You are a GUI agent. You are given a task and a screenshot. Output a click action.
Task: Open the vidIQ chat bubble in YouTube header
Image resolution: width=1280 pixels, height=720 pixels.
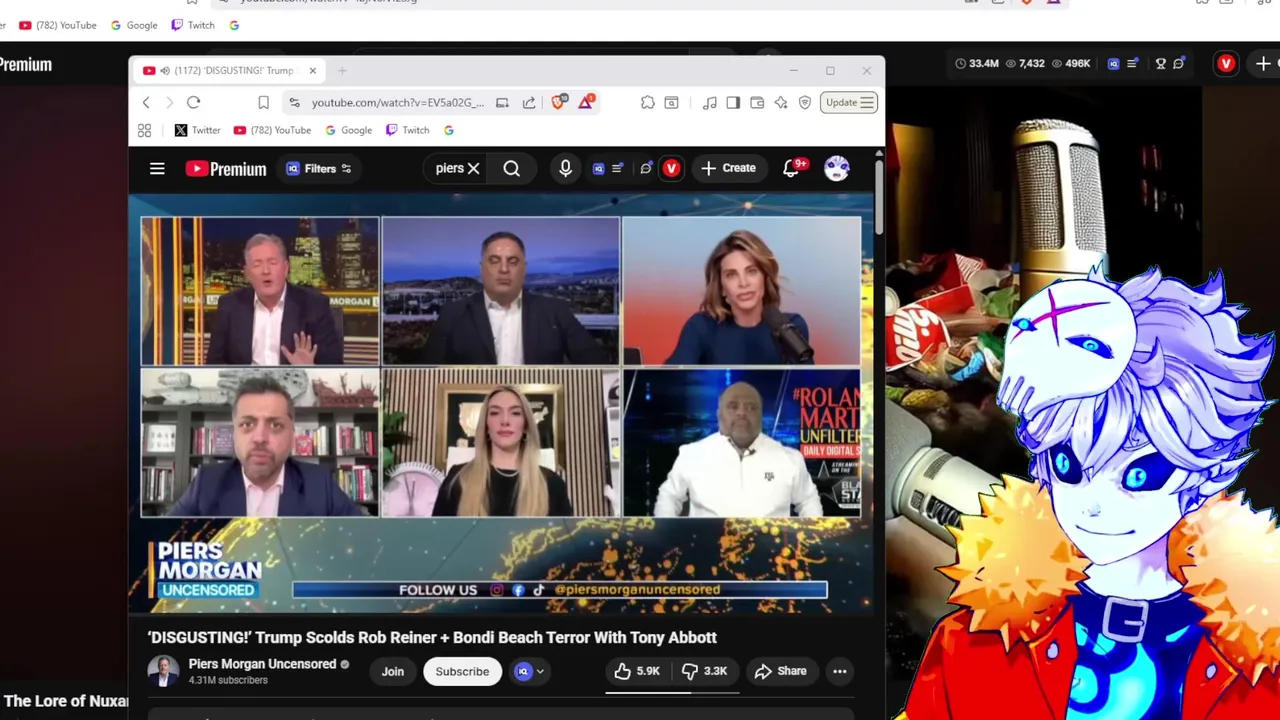(646, 168)
